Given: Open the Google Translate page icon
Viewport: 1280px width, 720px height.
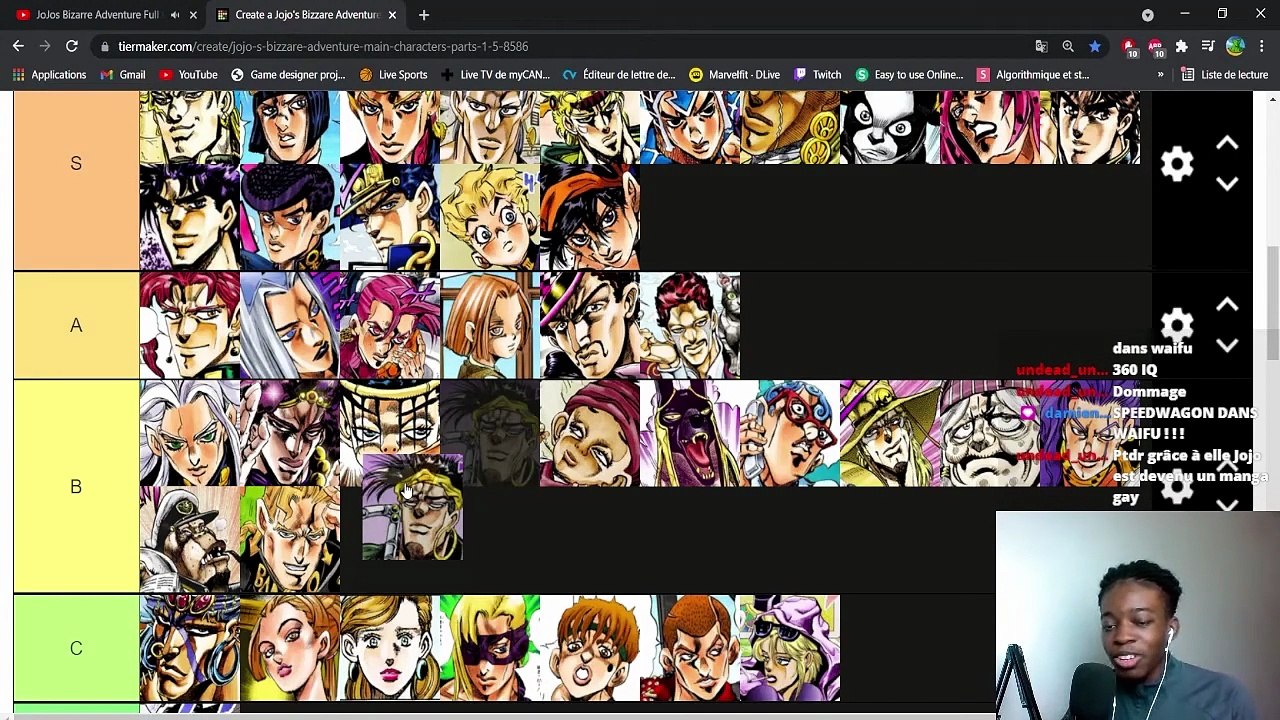Looking at the screenshot, I should (x=1041, y=46).
